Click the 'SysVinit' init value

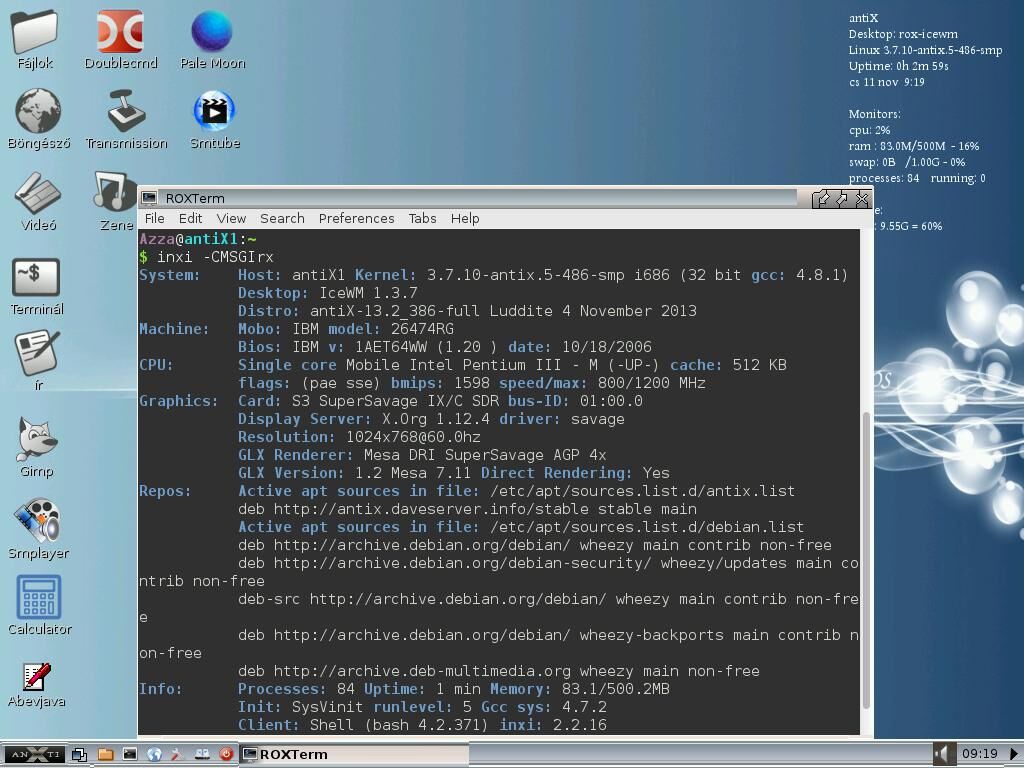(327, 707)
